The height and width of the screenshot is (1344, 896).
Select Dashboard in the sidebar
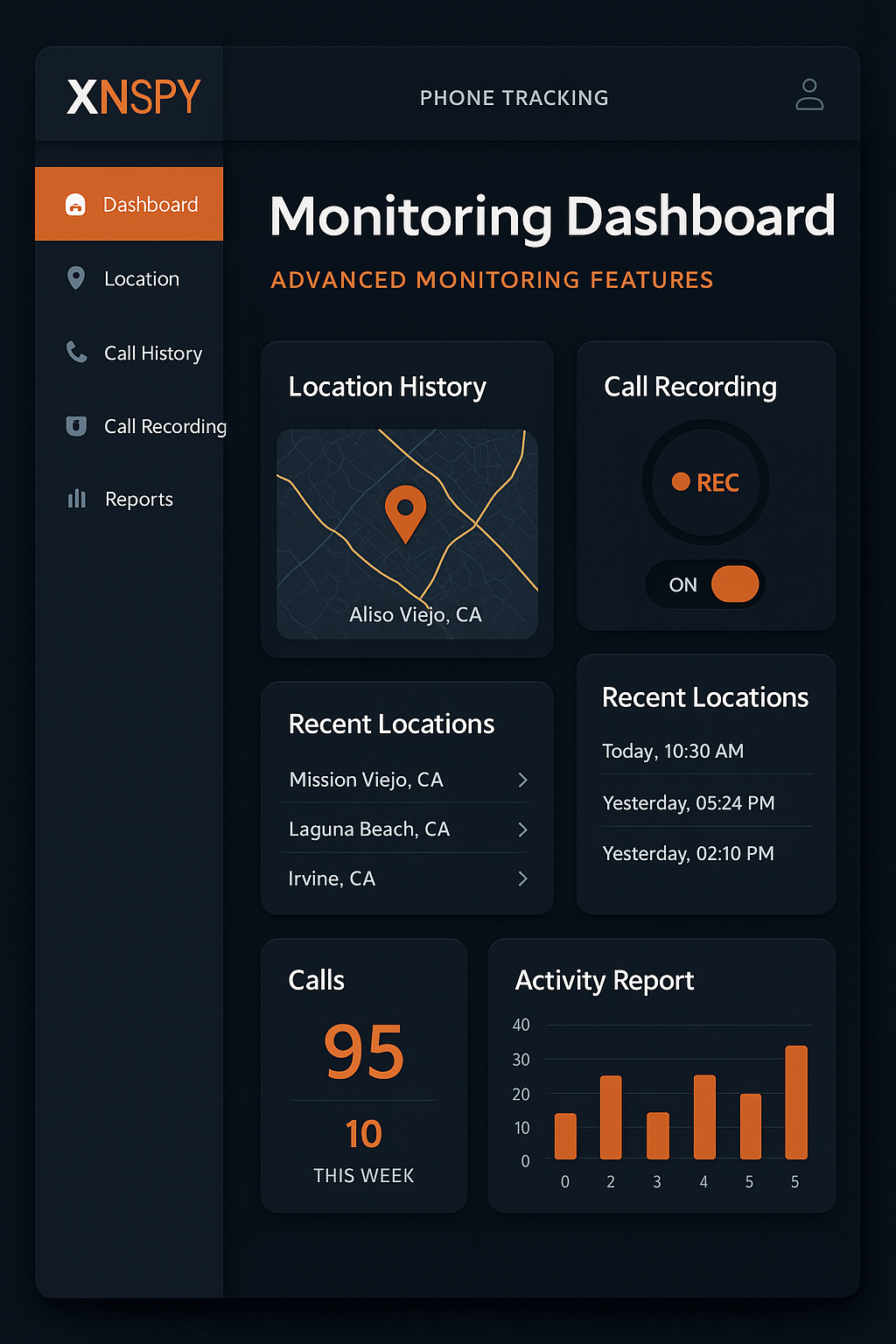click(x=129, y=204)
